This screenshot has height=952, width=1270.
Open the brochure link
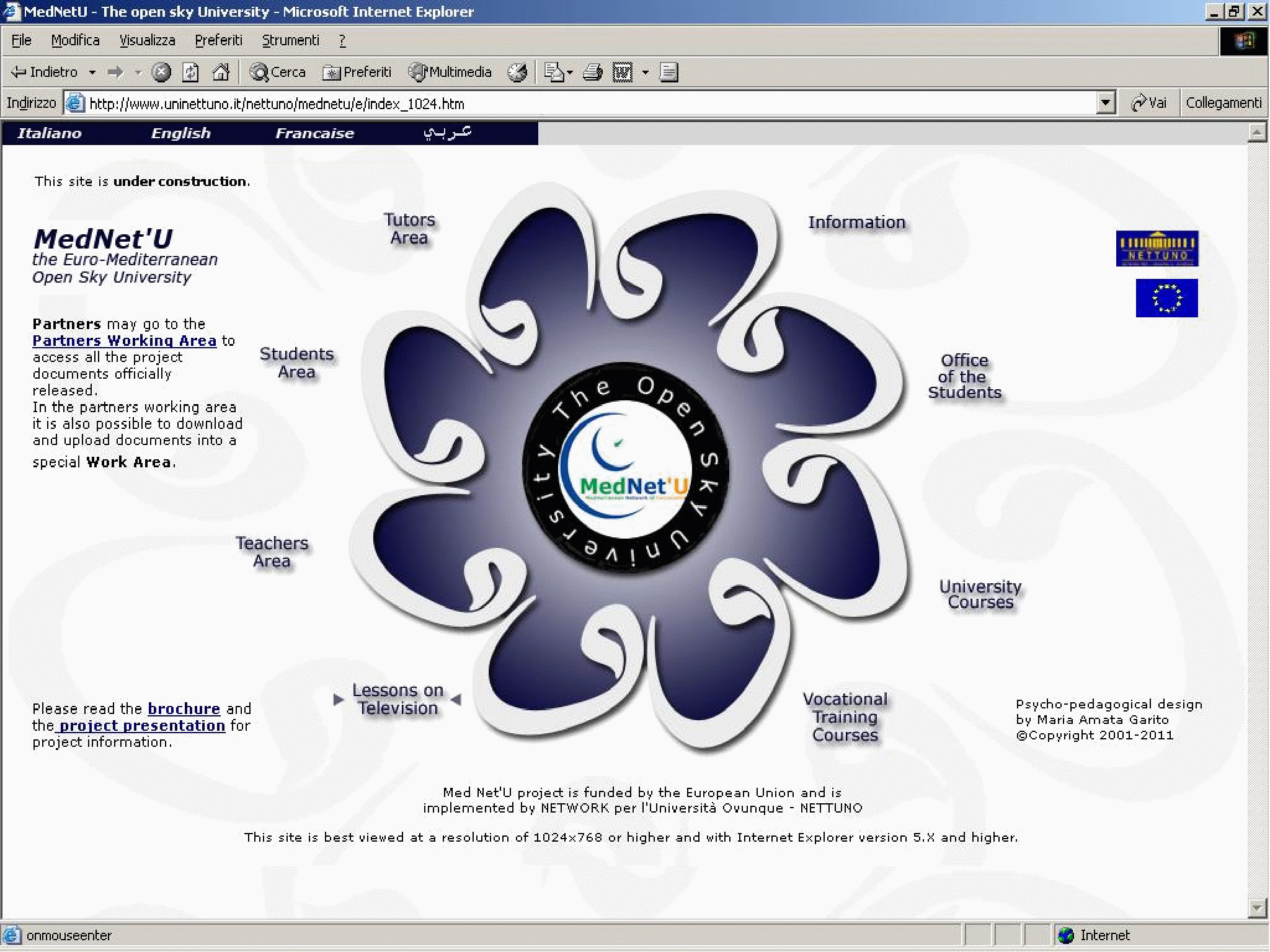(184, 708)
